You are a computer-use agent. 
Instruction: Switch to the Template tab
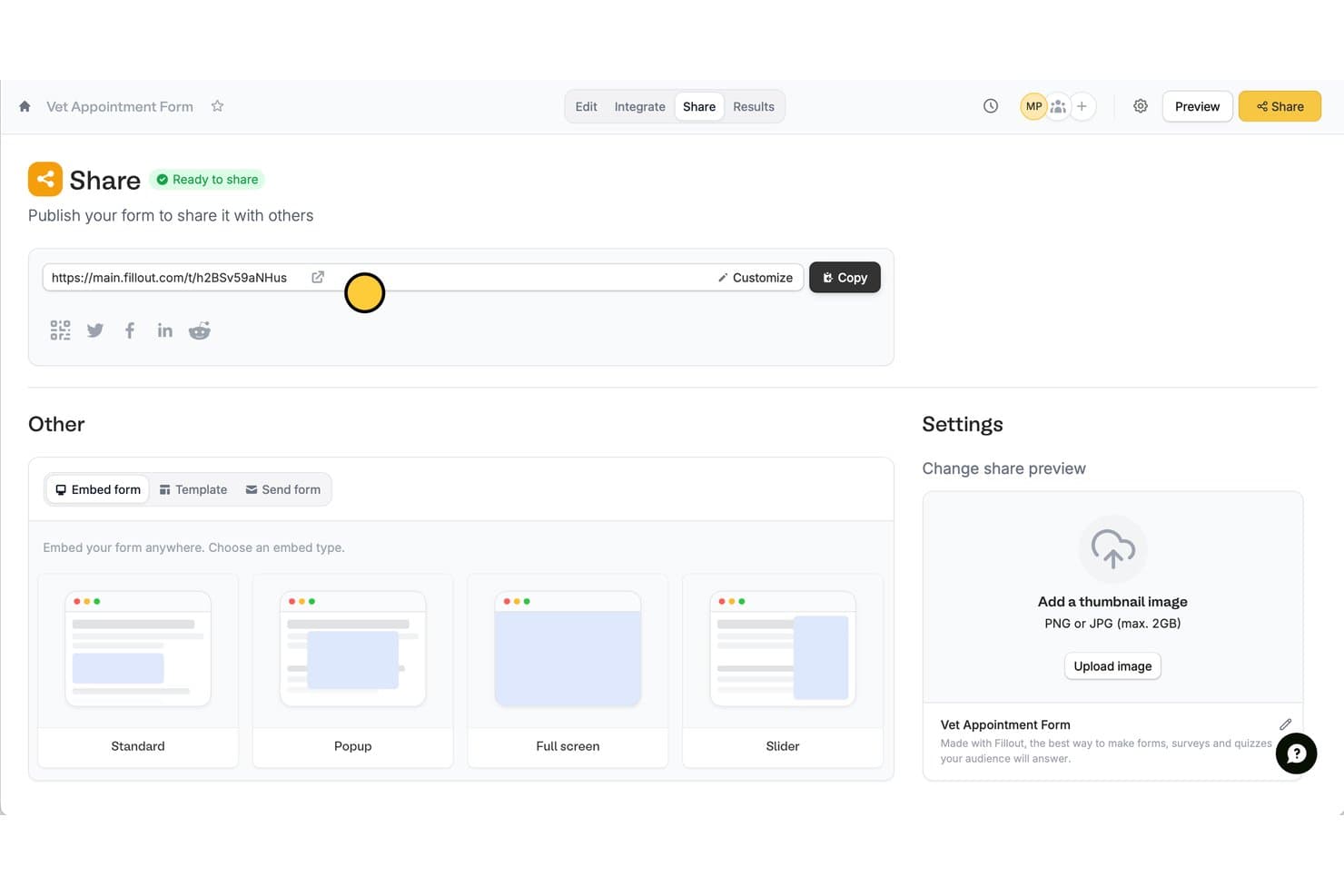193,489
